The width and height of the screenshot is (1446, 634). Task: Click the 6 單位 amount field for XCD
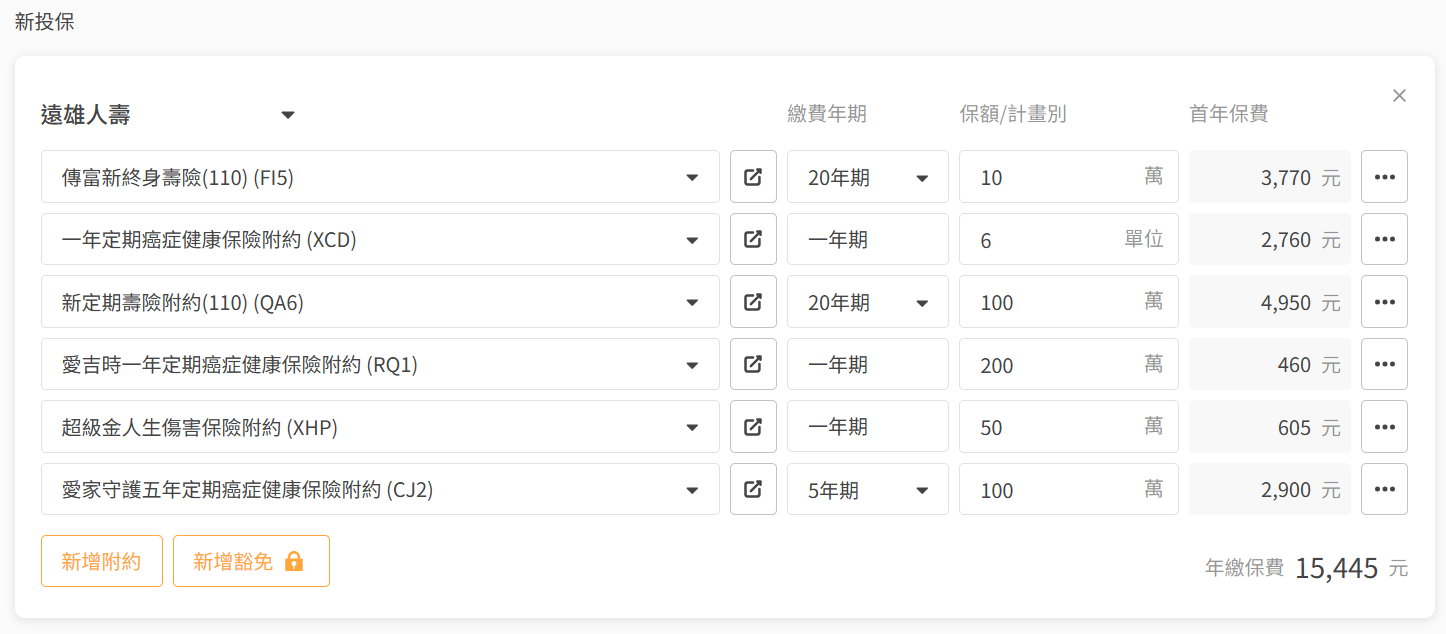point(1048,240)
